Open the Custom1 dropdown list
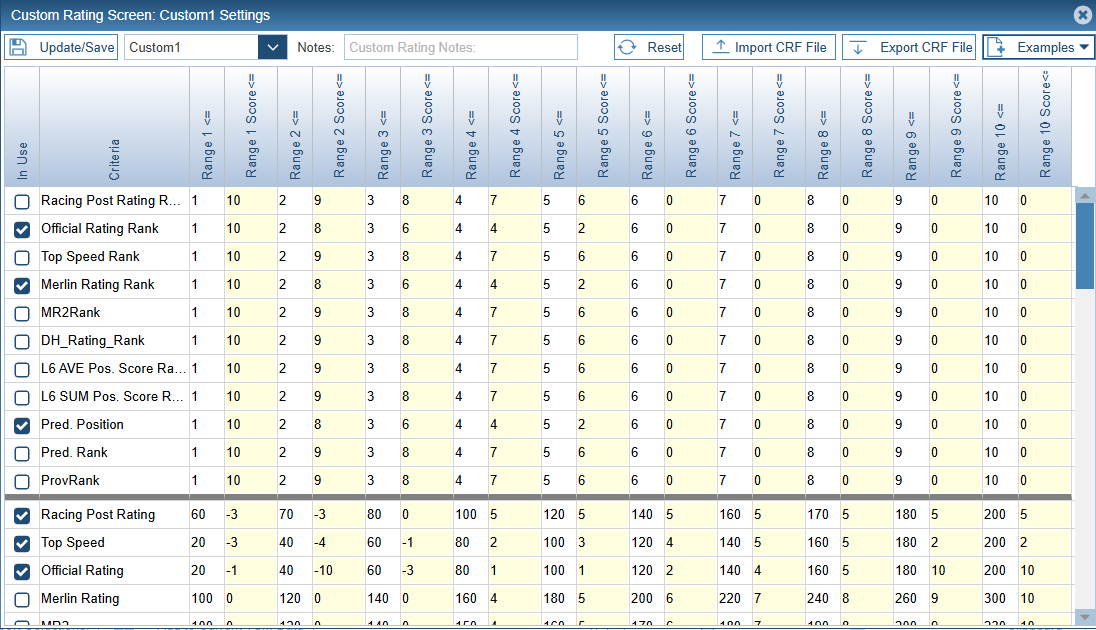Image resolution: width=1096 pixels, height=630 pixels. click(272, 47)
